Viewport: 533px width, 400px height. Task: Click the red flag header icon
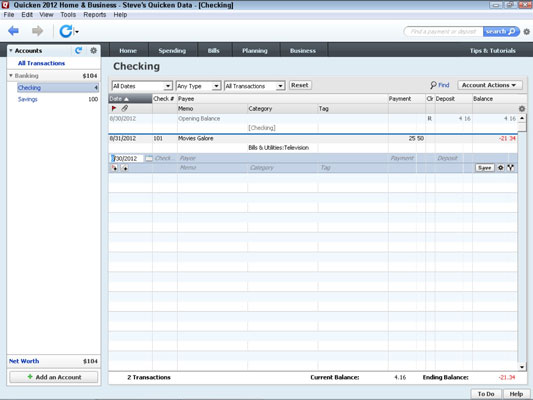coord(114,108)
